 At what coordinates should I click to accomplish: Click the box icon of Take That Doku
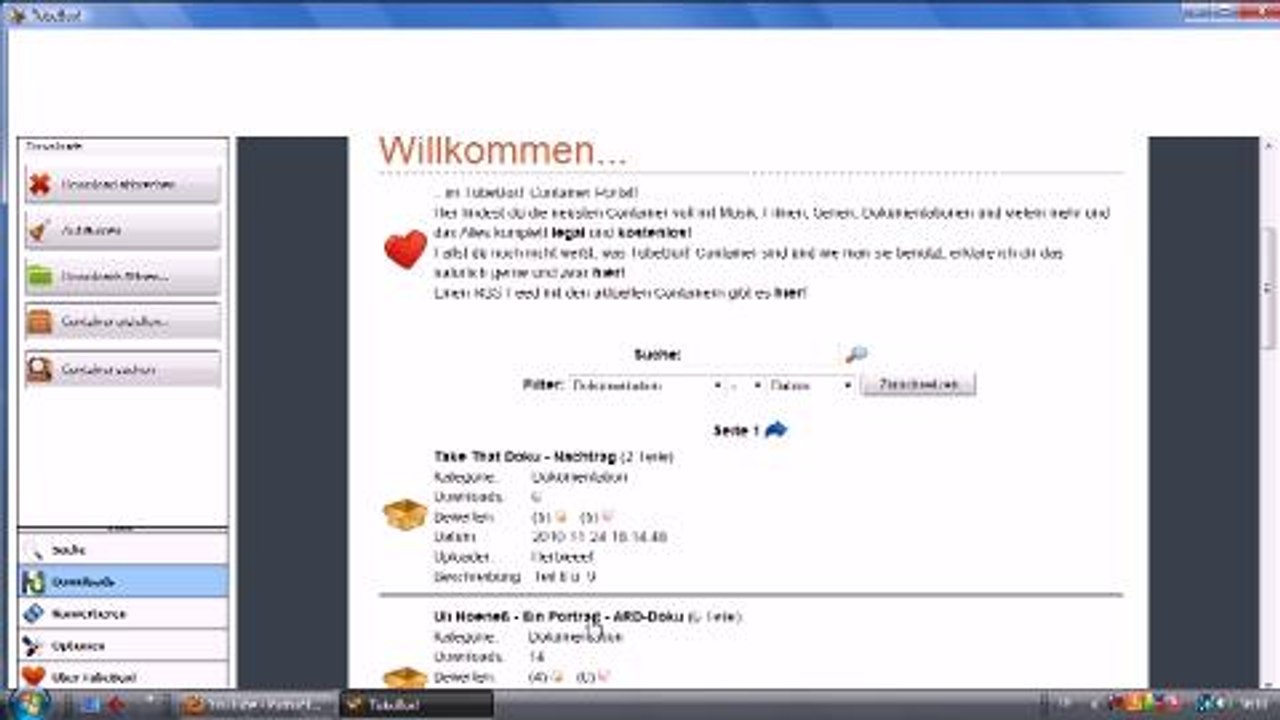pos(405,515)
